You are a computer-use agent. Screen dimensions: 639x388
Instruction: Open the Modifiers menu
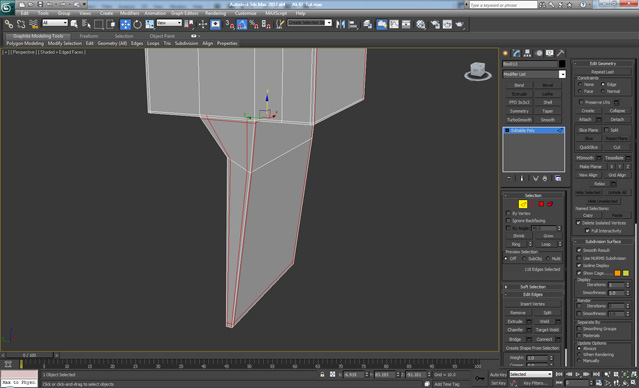130,13
